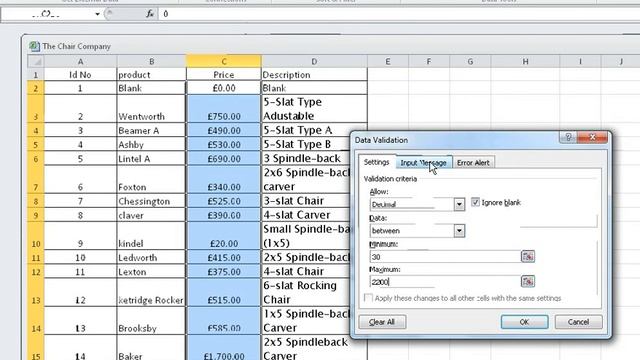
Task: Click cell containing 'Foxton'
Action: [x=151, y=180]
